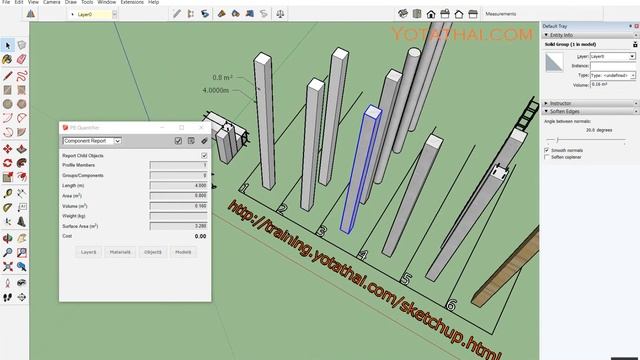Choose the Scale tool
This screenshot has width=640, height=360.
tap(7, 177)
